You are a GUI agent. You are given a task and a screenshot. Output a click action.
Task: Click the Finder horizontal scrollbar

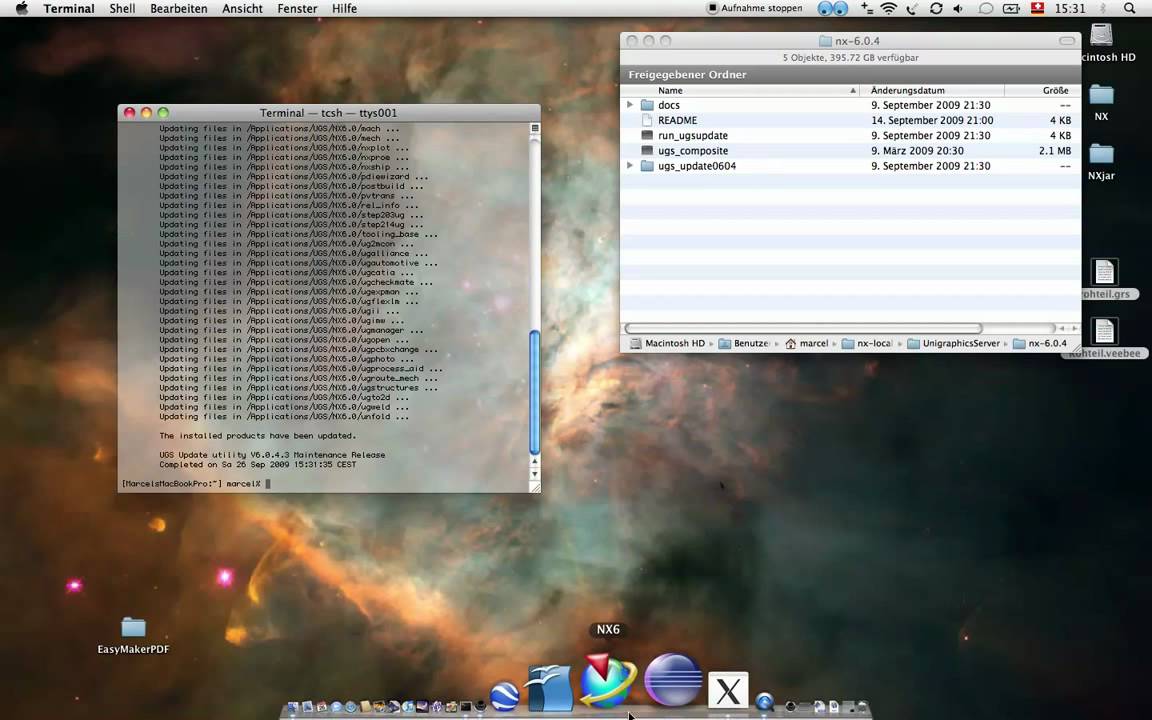pyautogui.click(x=803, y=328)
